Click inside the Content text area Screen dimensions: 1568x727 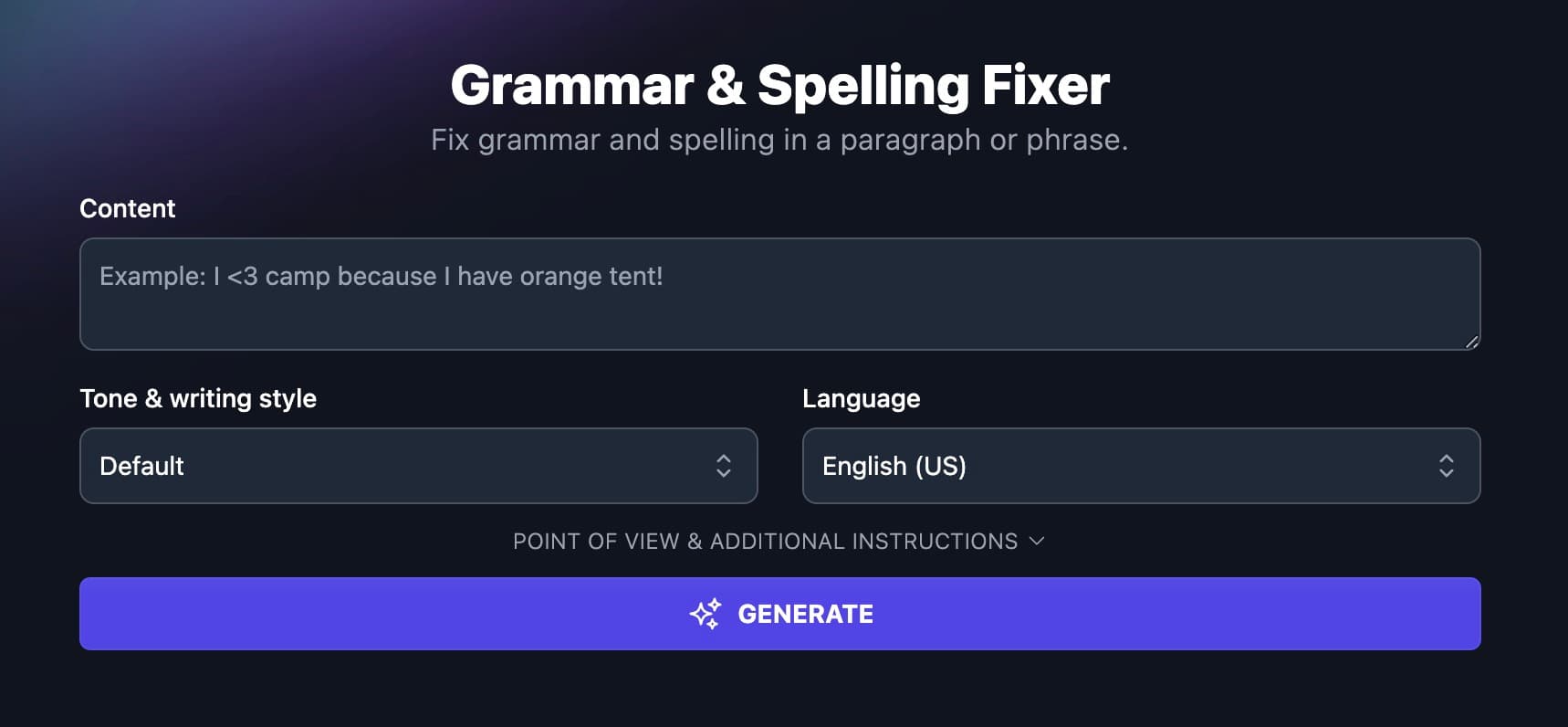coord(779,294)
